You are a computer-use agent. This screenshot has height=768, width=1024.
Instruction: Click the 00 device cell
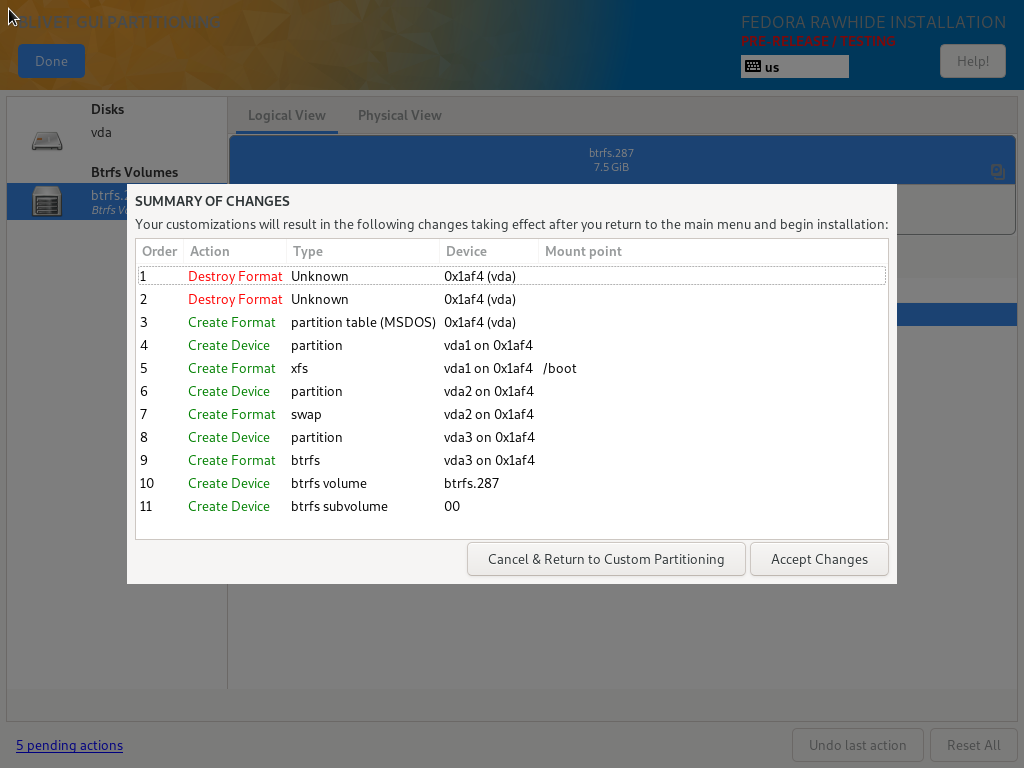point(452,506)
